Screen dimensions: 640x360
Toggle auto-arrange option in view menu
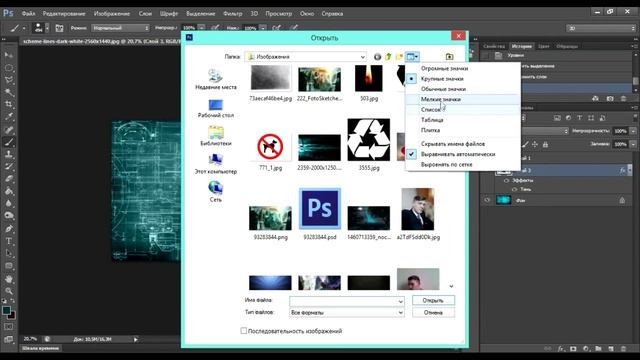pyautogui.click(x=458, y=154)
